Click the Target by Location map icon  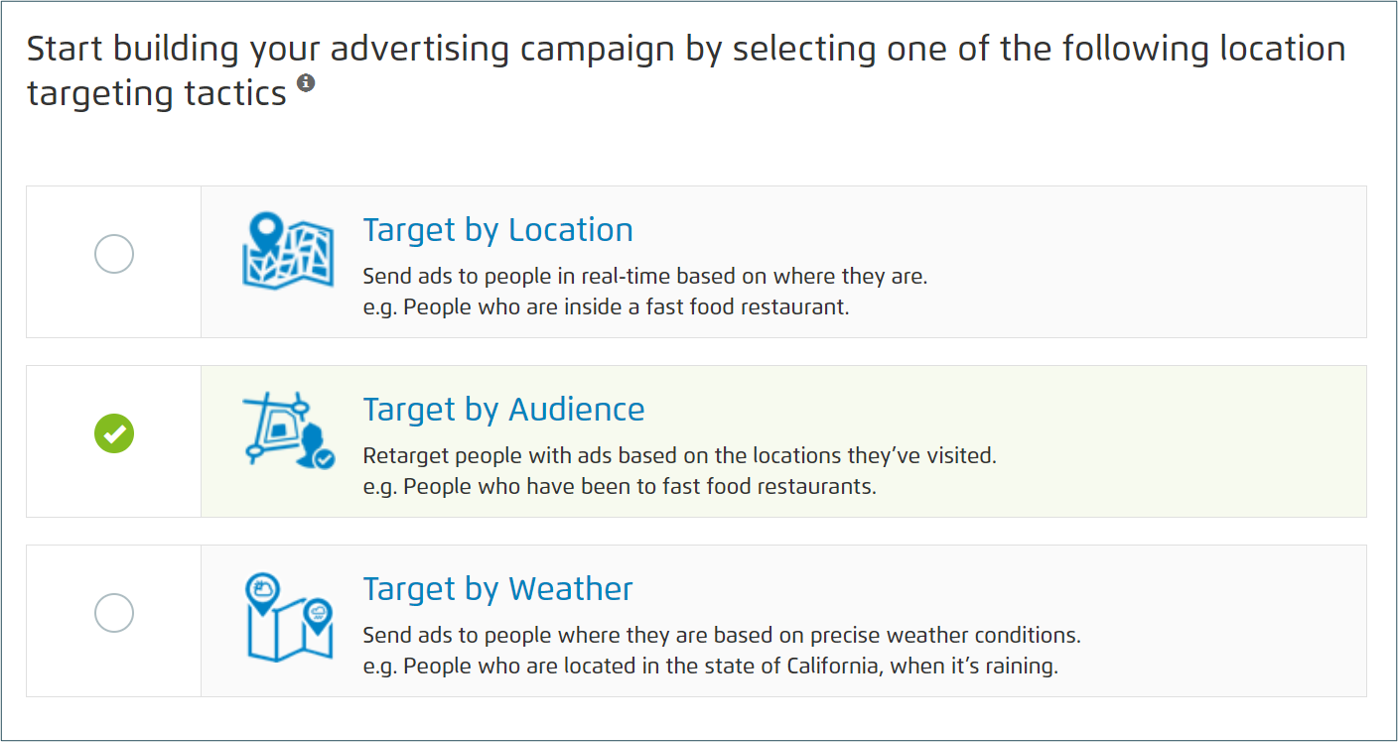(x=288, y=250)
